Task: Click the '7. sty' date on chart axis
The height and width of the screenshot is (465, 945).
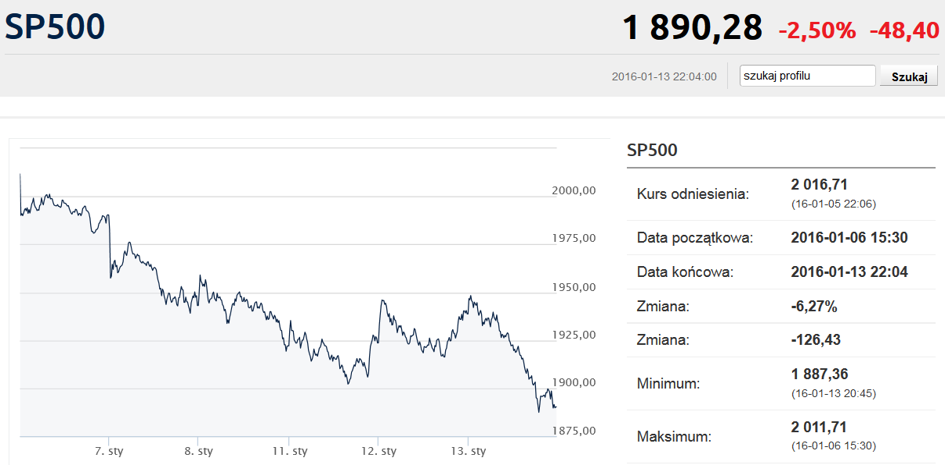Action: pyautogui.click(x=109, y=451)
